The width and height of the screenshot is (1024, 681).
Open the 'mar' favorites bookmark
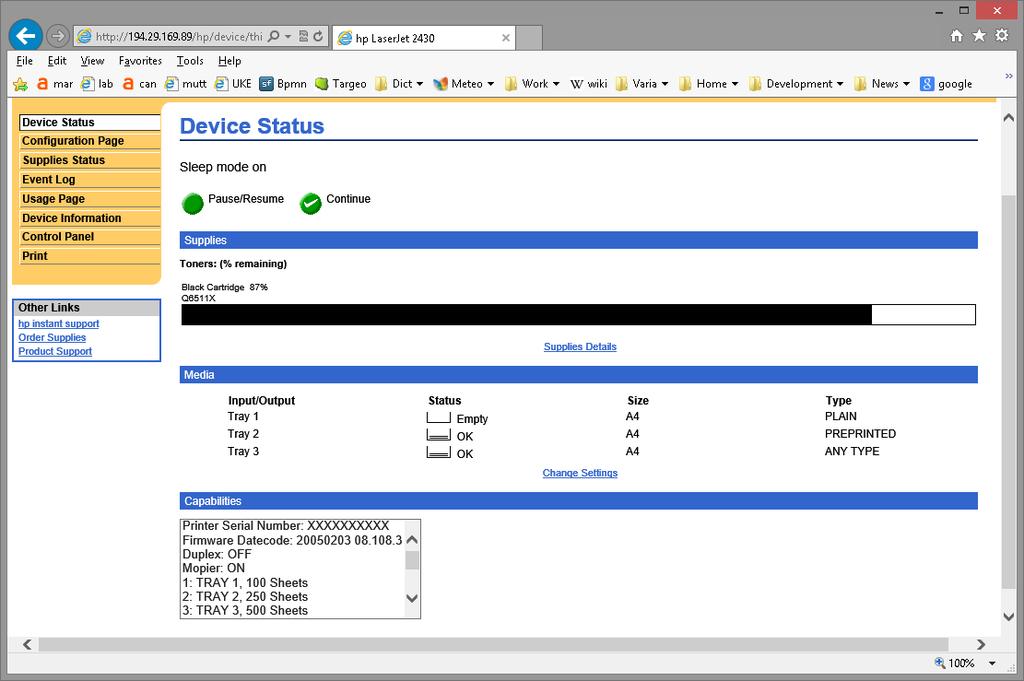point(55,84)
